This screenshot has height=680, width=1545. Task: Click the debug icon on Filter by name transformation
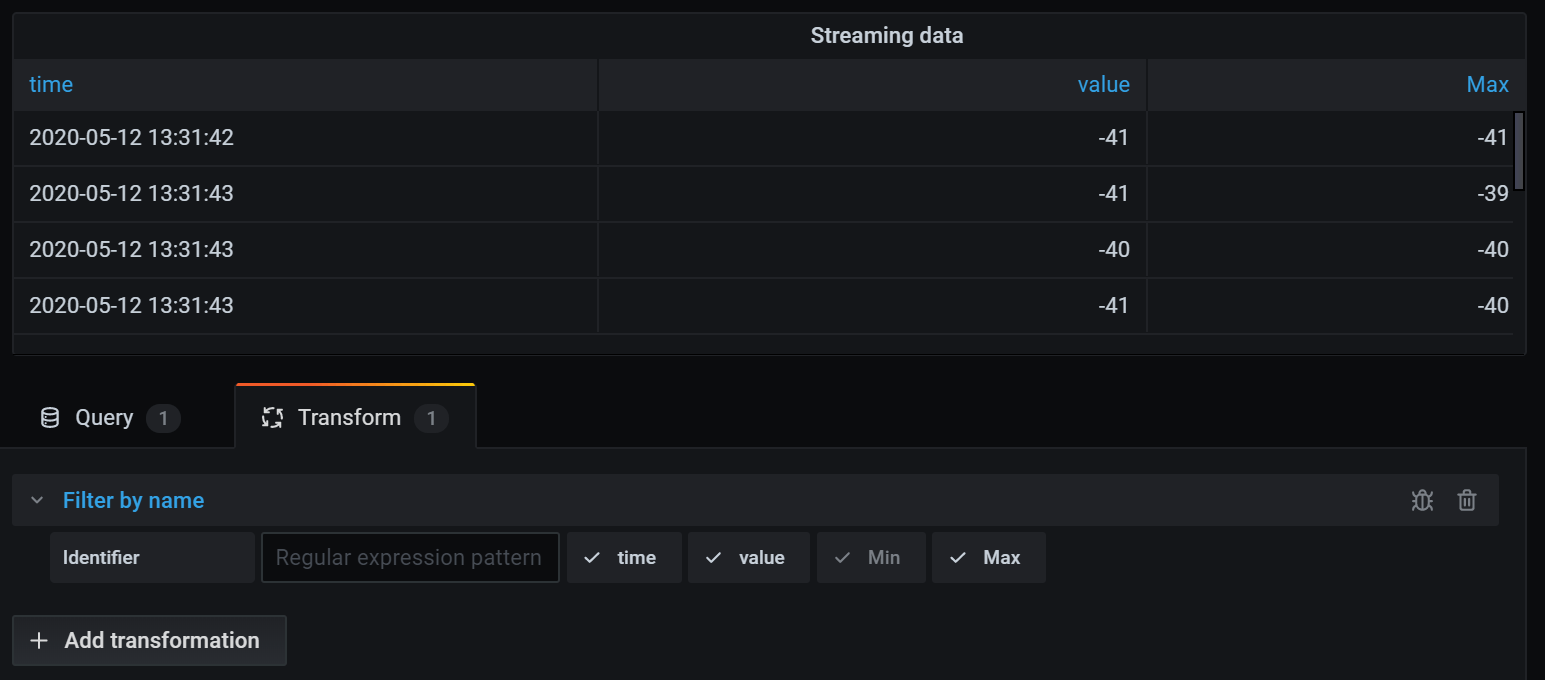coord(1422,499)
